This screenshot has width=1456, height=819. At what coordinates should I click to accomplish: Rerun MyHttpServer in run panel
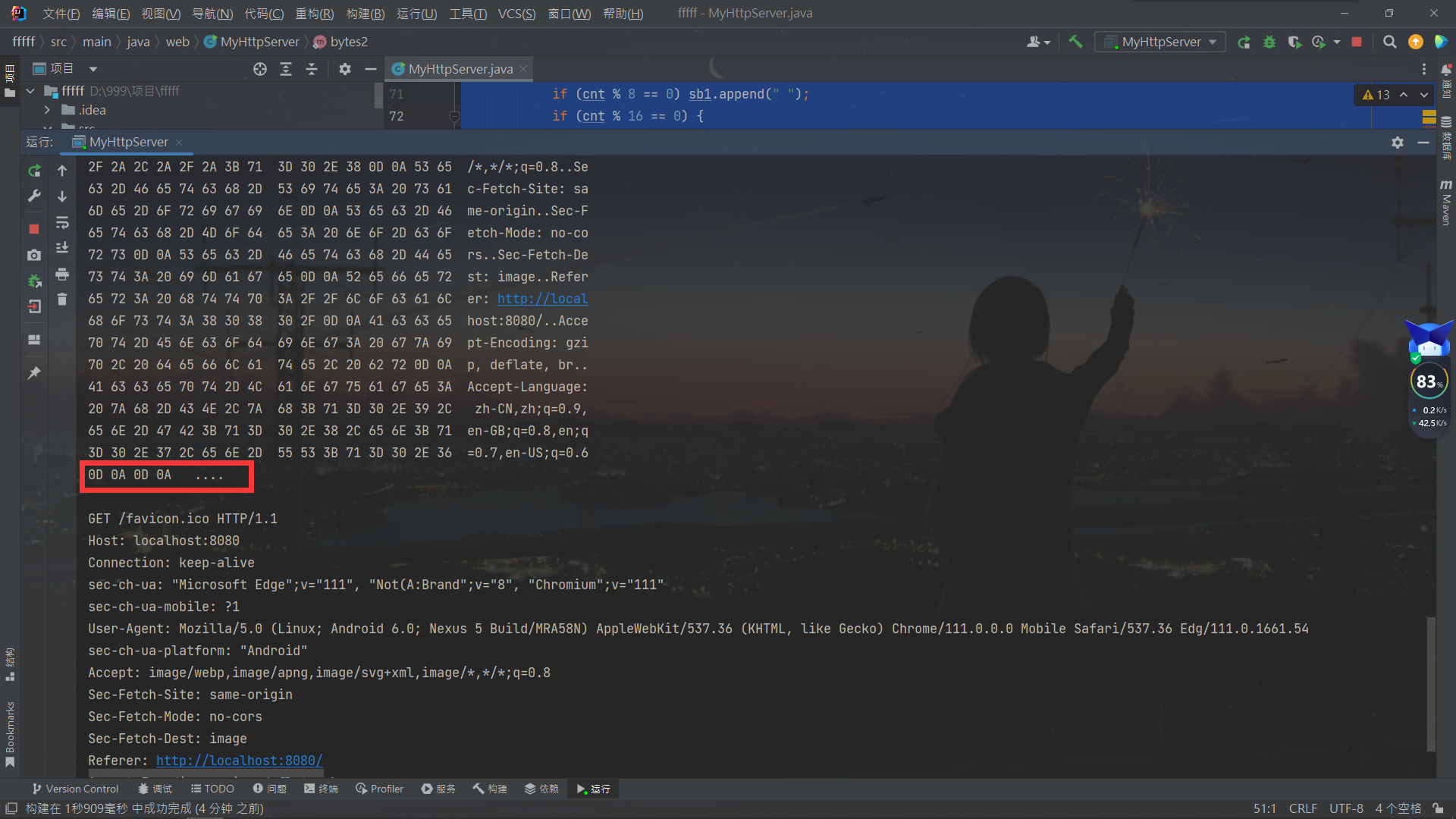click(x=34, y=171)
